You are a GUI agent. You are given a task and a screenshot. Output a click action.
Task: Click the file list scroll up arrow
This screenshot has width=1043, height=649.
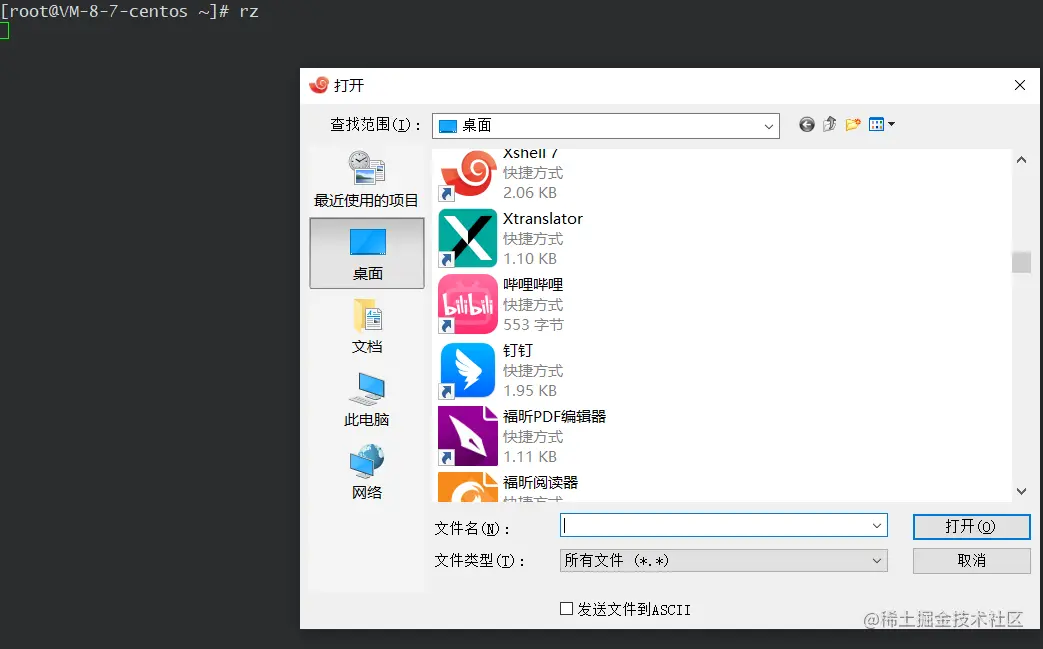point(1022,160)
